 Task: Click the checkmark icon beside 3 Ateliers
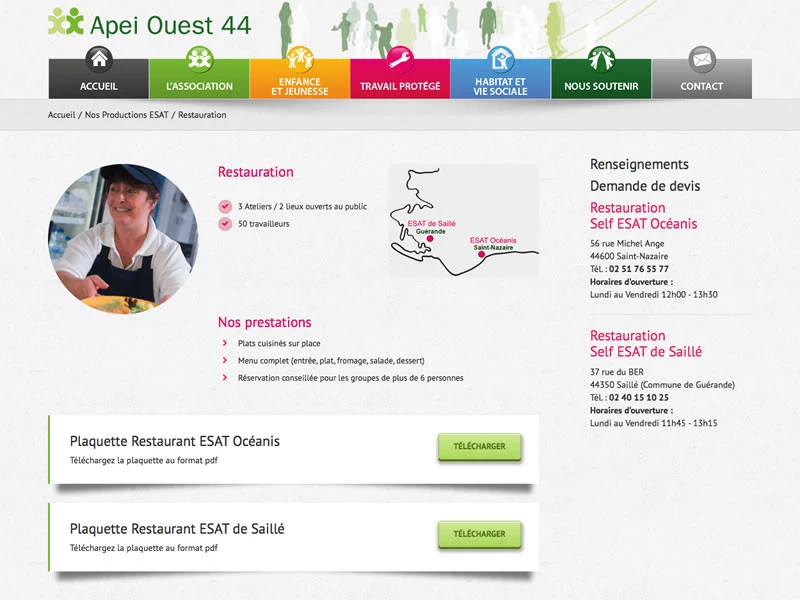(225, 207)
